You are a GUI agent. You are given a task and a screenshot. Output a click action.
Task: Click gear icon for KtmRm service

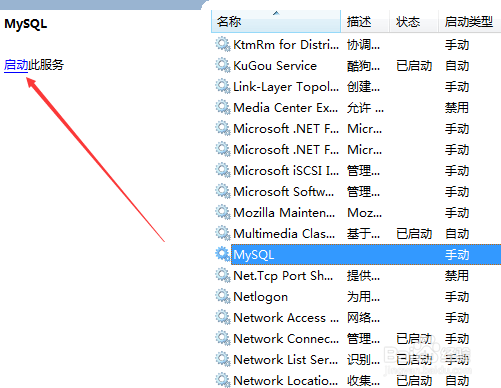(x=223, y=44)
